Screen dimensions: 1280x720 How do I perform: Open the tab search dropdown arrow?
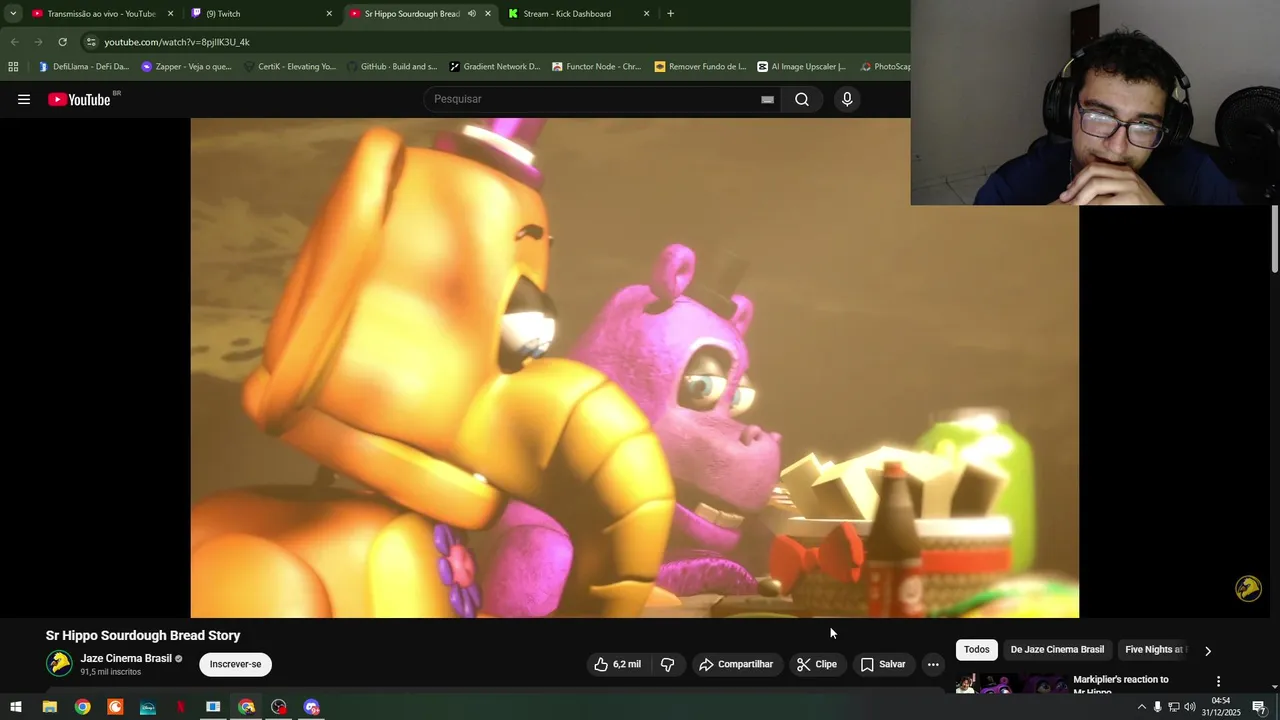pos(13,14)
